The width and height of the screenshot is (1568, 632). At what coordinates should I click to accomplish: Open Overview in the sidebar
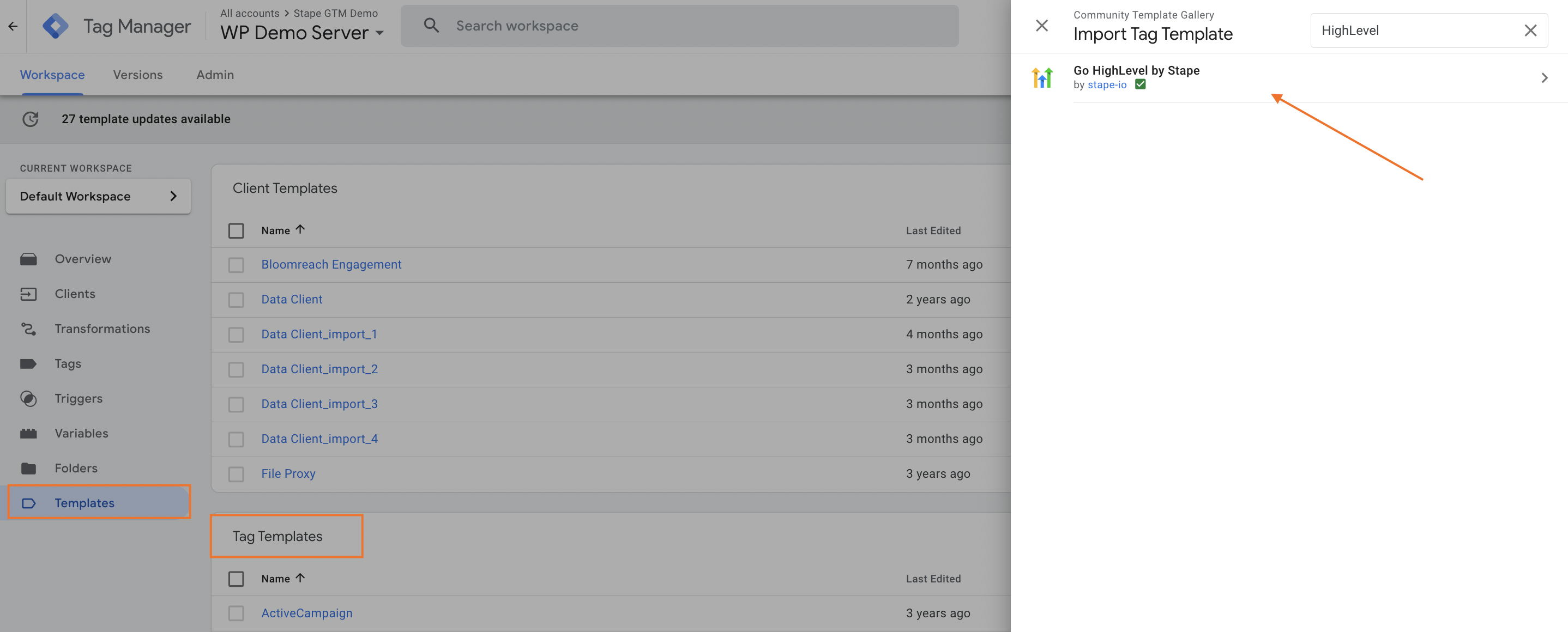click(83, 259)
